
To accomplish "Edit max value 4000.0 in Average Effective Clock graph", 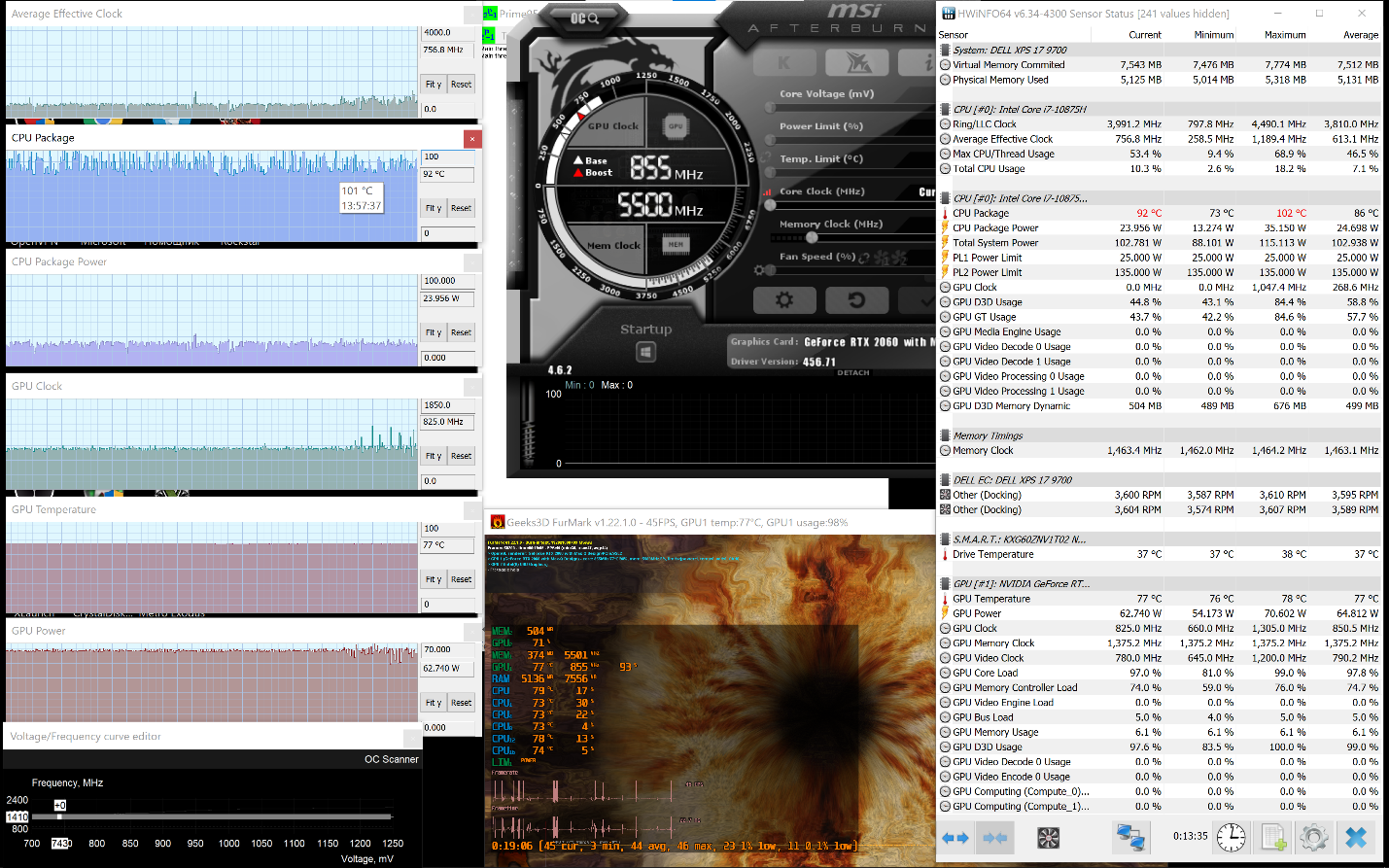I will click(x=448, y=33).
